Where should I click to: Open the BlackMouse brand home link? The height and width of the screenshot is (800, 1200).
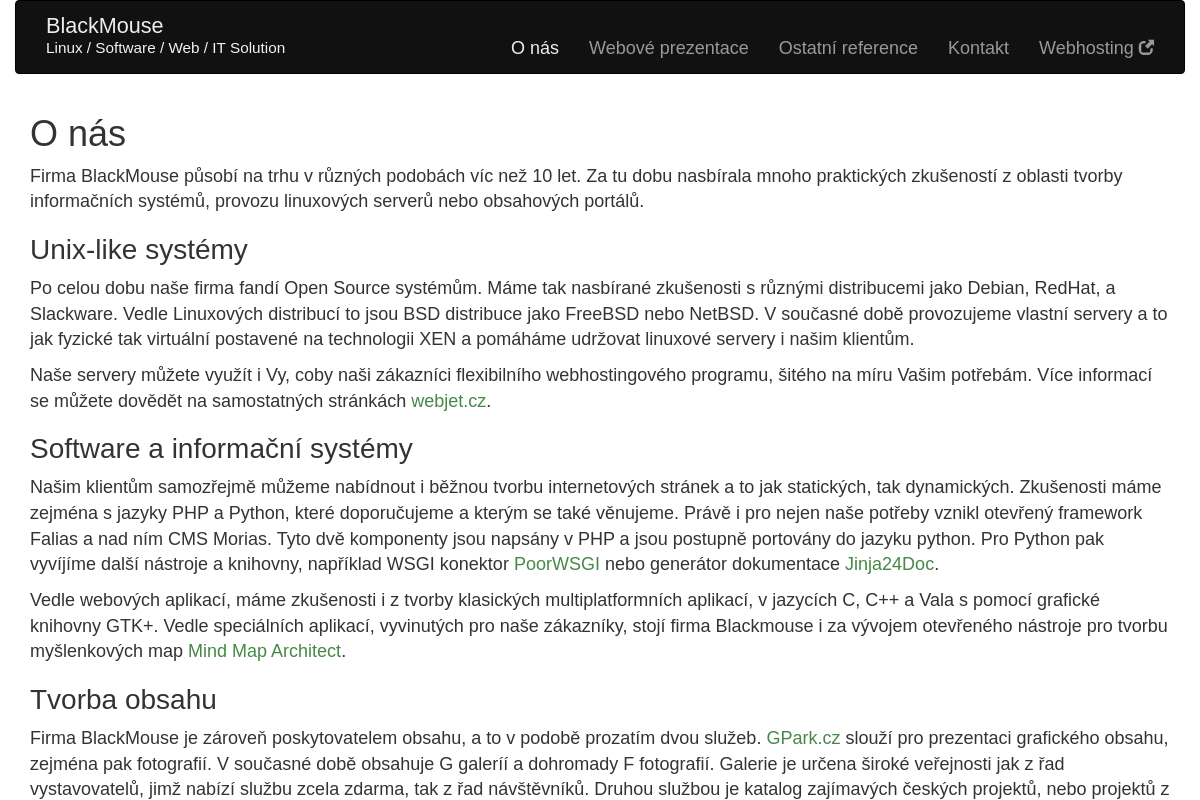(104, 26)
